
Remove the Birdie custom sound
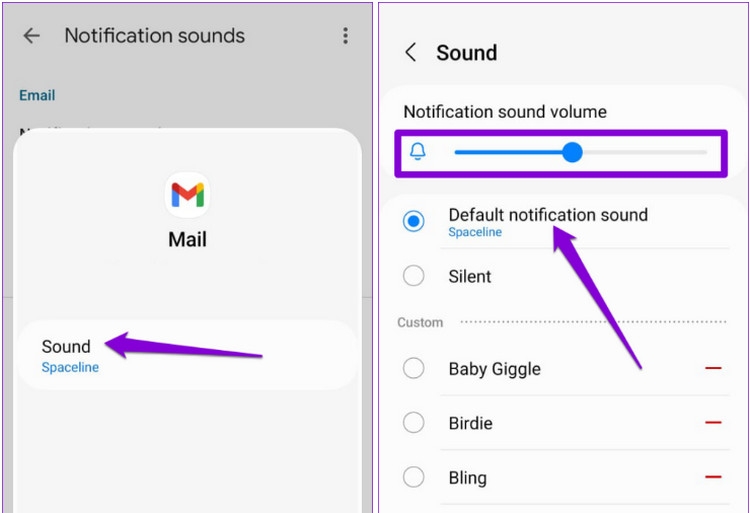point(713,423)
